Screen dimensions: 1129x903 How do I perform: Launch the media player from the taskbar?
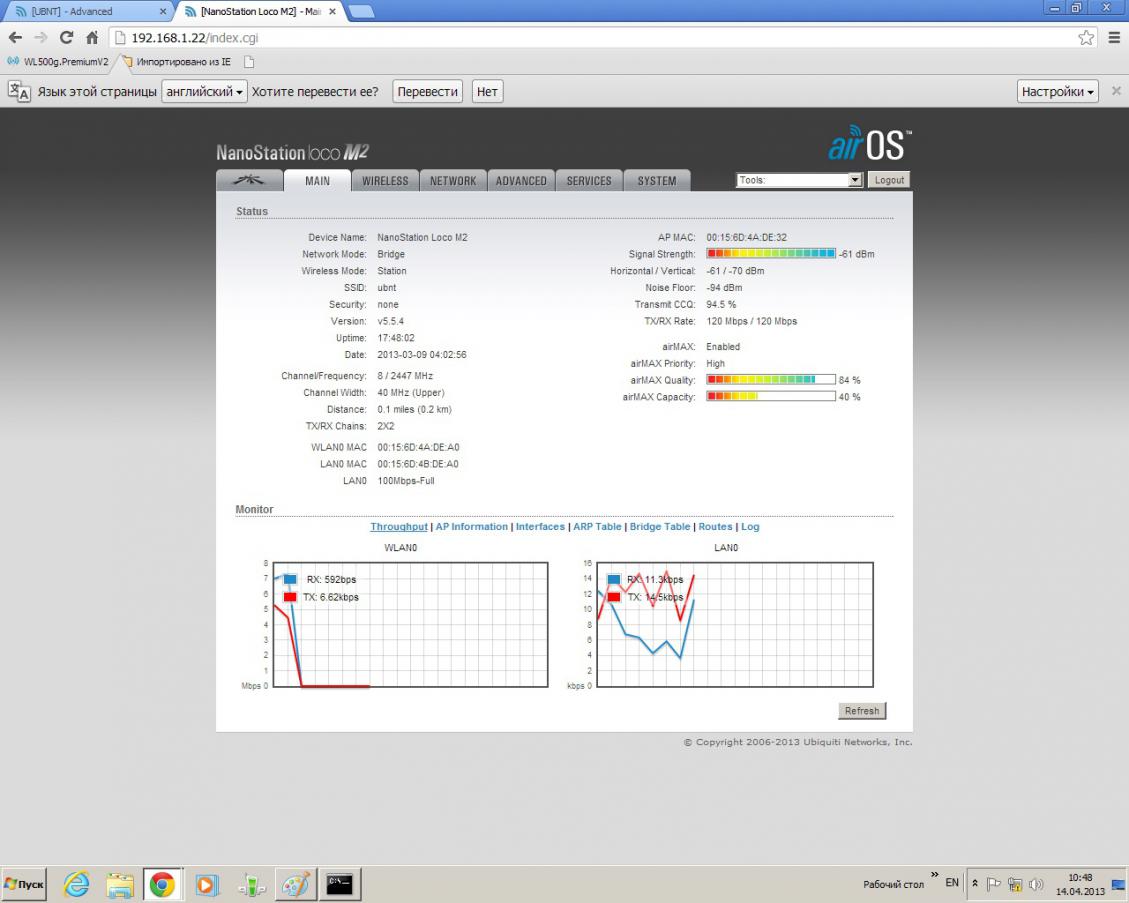(207, 884)
